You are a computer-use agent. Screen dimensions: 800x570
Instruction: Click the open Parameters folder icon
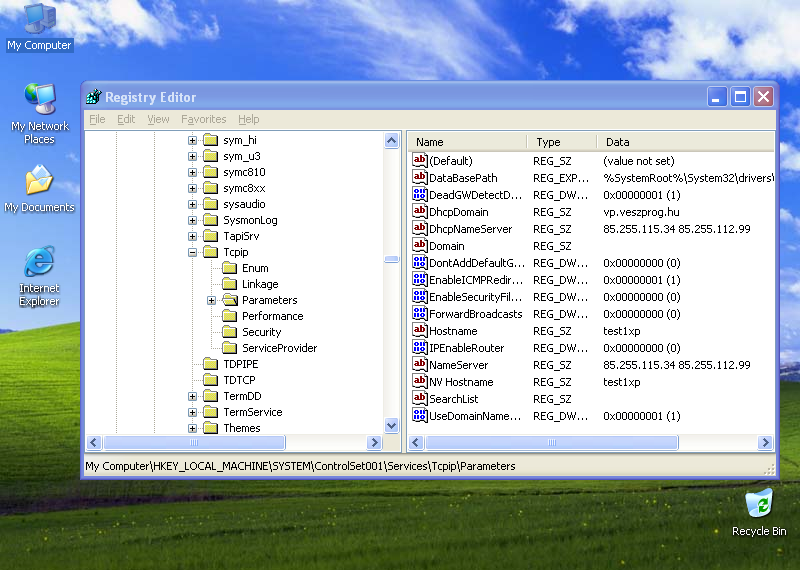tap(230, 300)
